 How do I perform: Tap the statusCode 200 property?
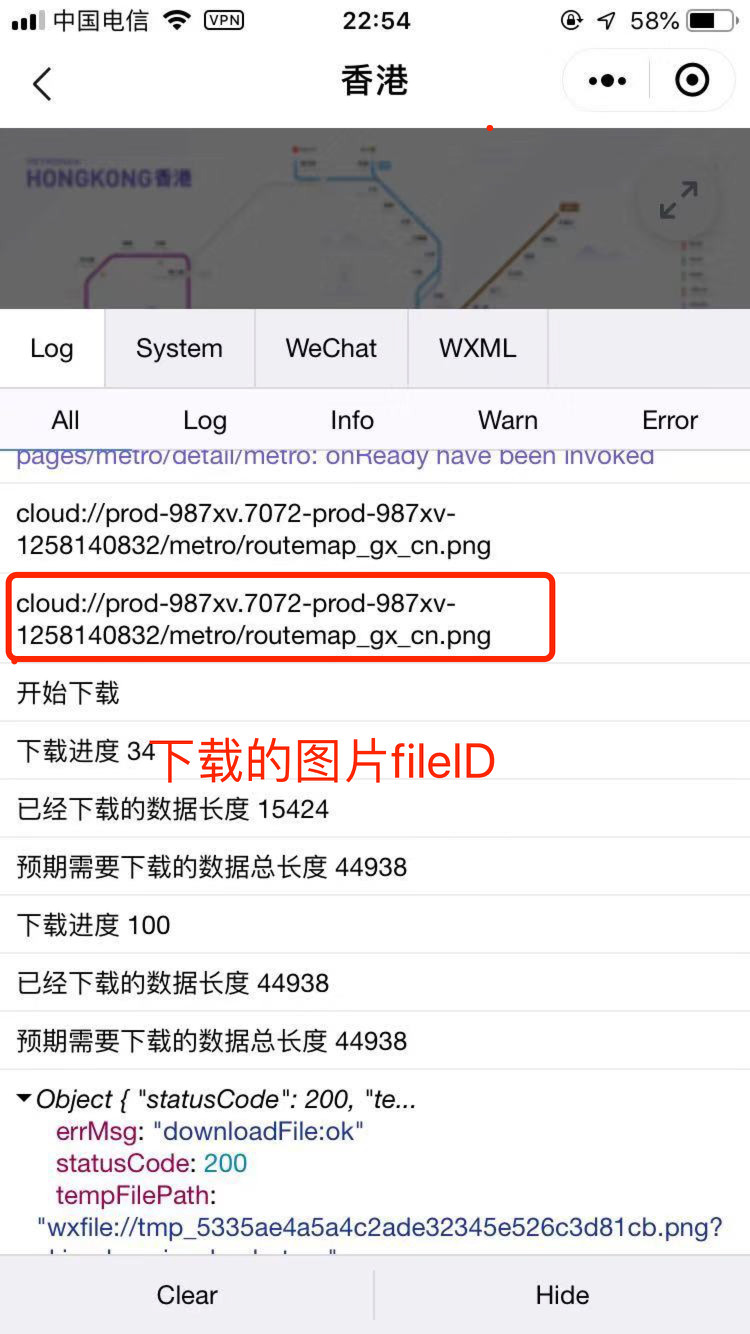(x=151, y=1163)
